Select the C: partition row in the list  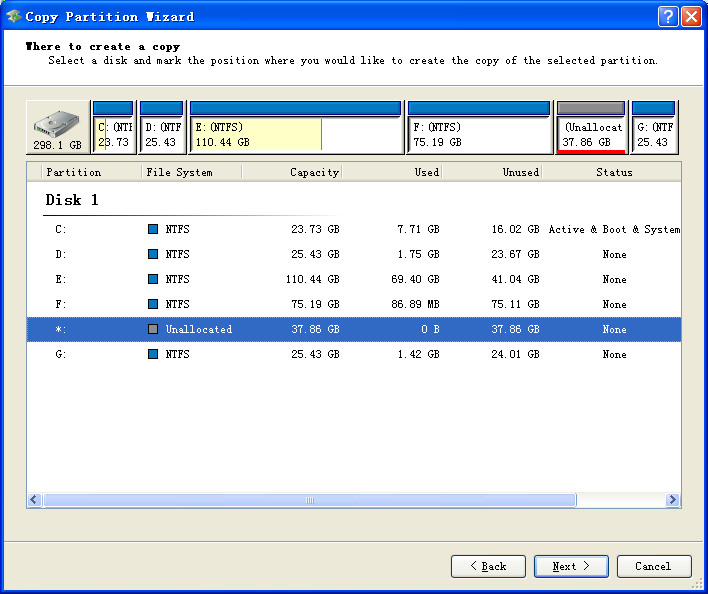tap(354, 229)
